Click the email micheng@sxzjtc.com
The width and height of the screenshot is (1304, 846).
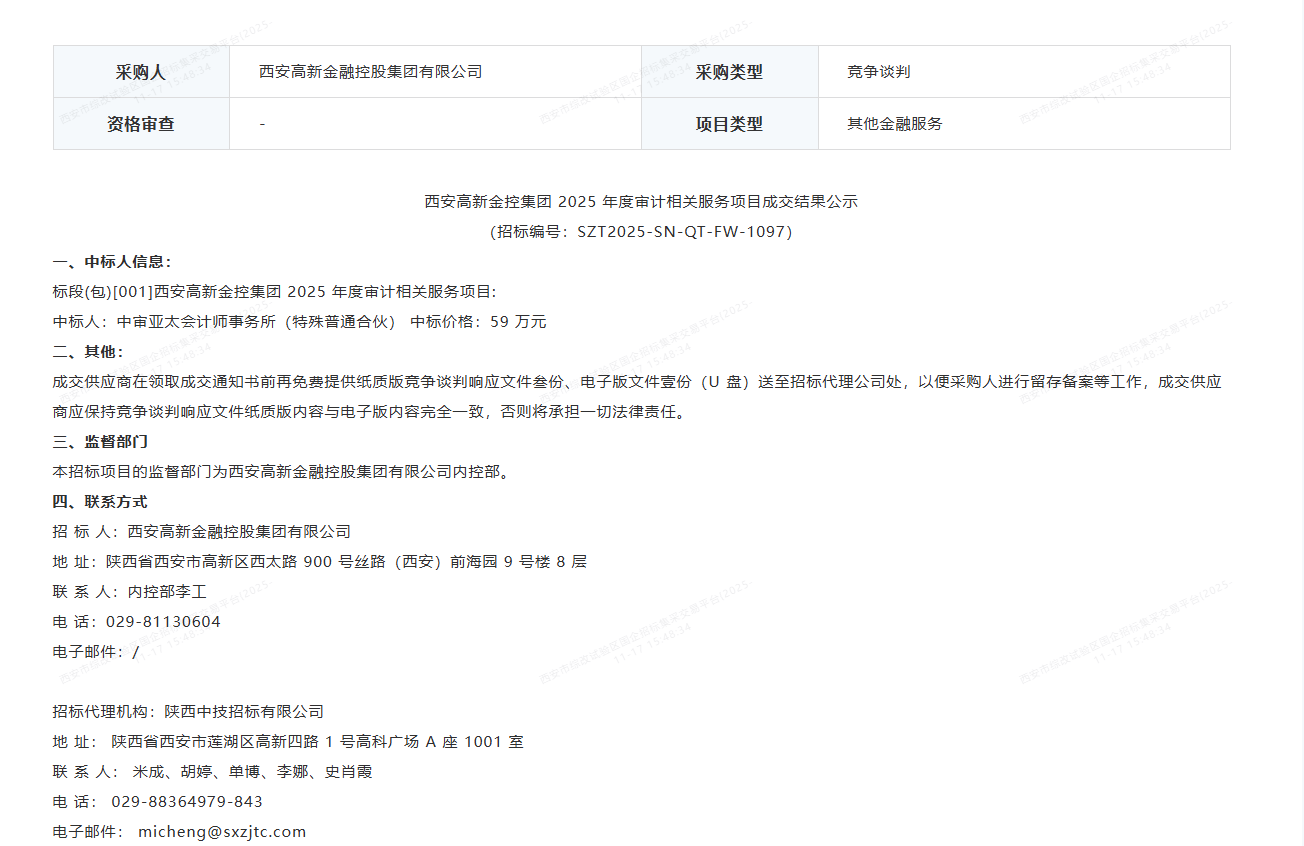pyautogui.click(x=221, y=832)
